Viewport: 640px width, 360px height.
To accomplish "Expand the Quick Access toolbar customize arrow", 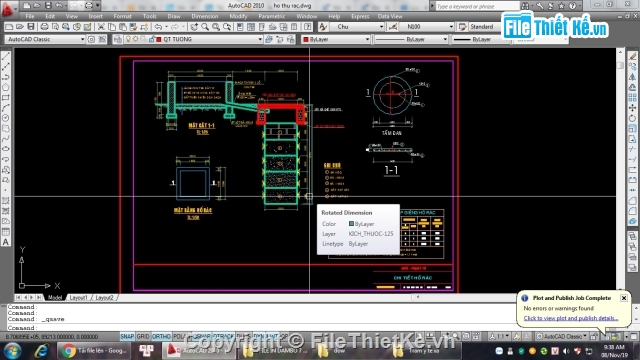I will tap(98, 6).
